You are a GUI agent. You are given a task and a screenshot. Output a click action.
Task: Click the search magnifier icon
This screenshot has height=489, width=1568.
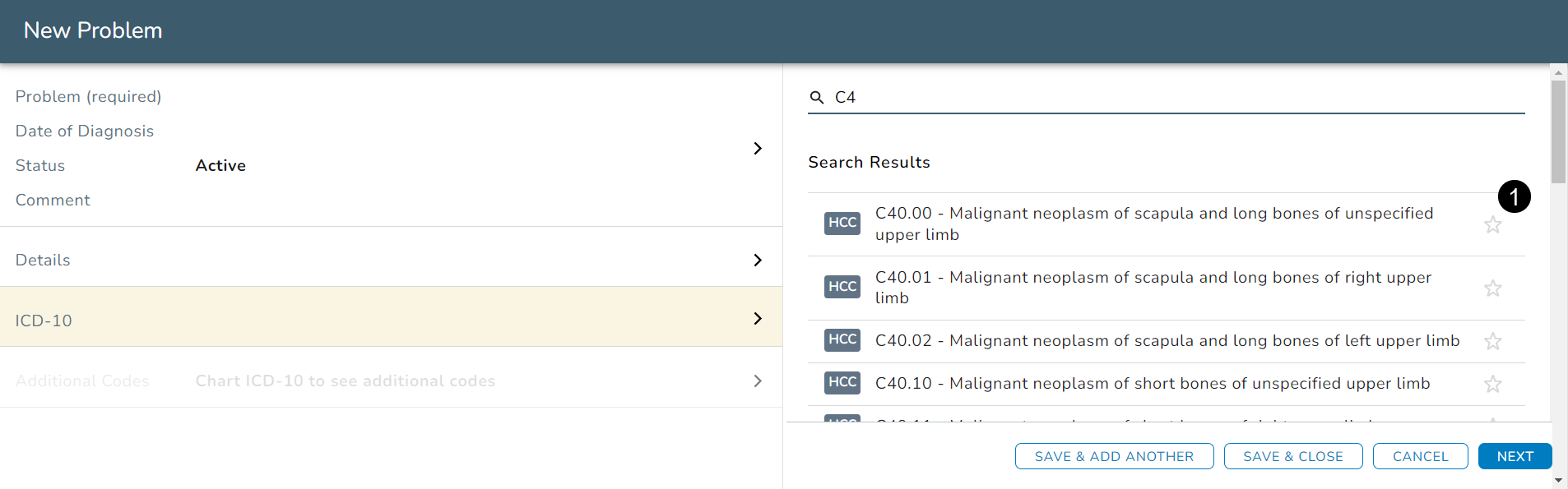(817, 98)
